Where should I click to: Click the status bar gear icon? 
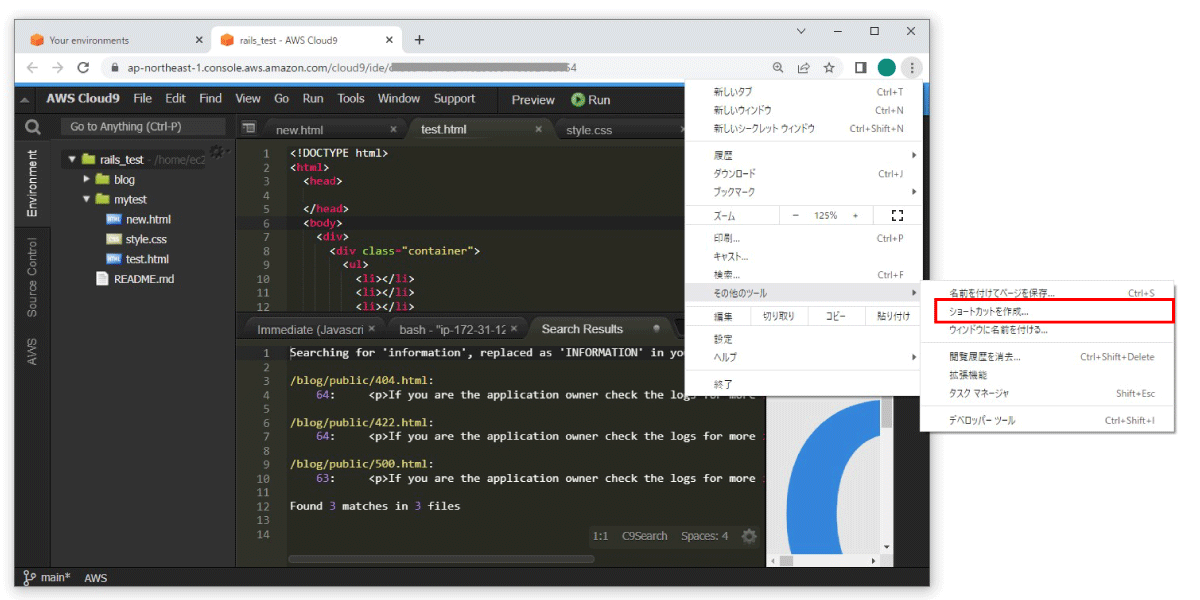tap(749, 536)
